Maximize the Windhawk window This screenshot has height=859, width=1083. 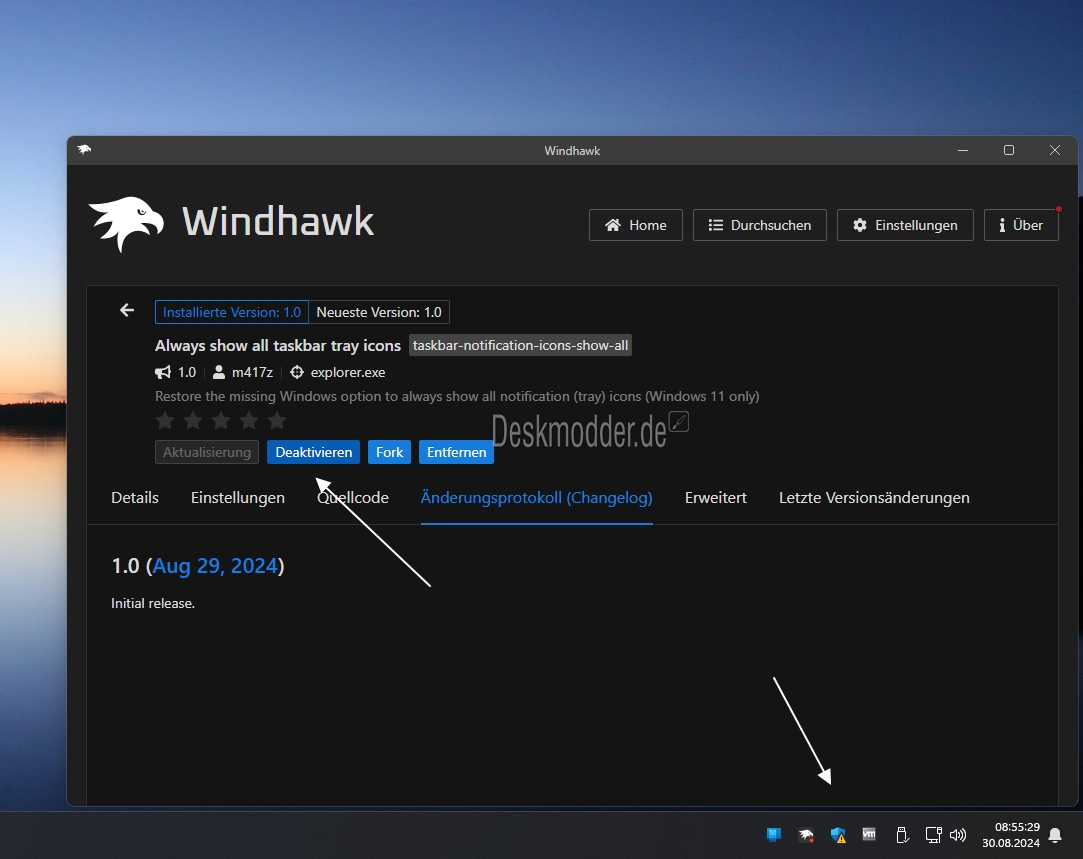1009,151
